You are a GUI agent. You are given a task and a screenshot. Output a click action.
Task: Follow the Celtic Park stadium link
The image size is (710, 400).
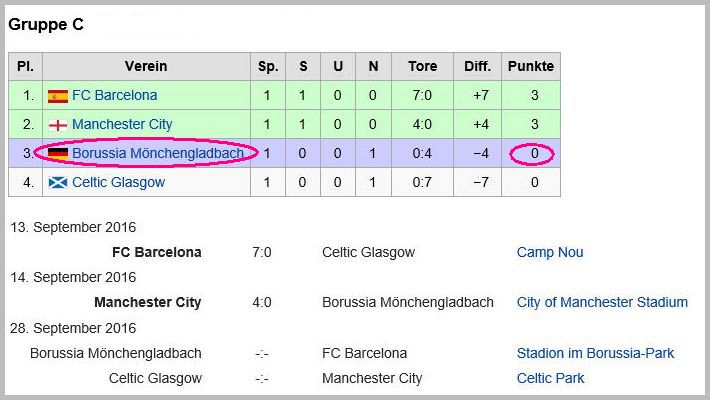click(550, 378)
